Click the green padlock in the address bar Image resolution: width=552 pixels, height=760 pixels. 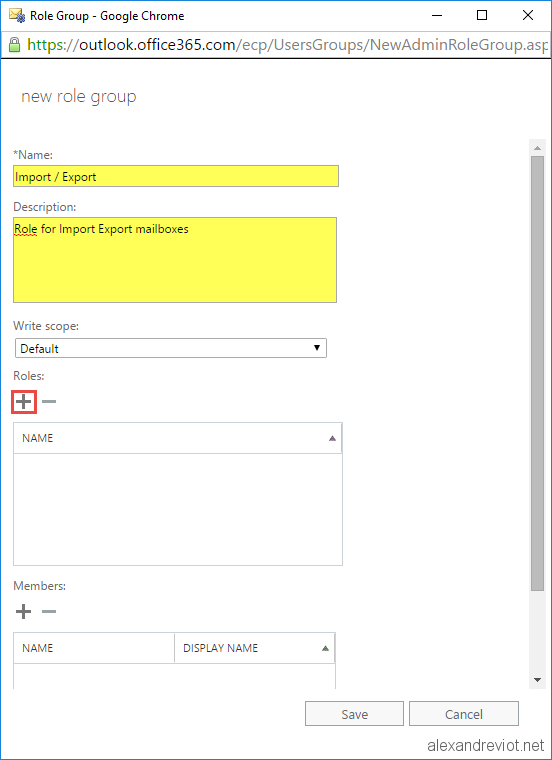tap(14, 45)
